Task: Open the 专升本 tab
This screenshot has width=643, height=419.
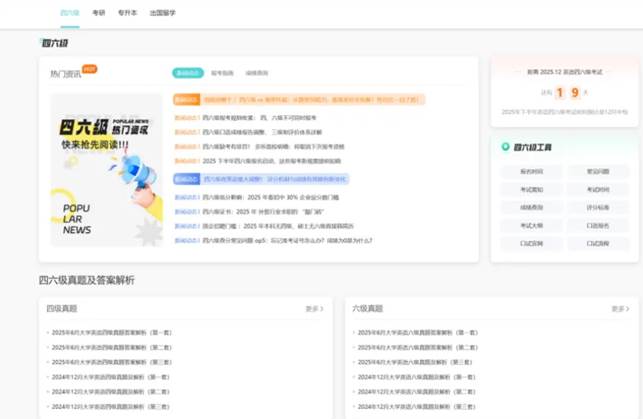Action: coord(126,13)
